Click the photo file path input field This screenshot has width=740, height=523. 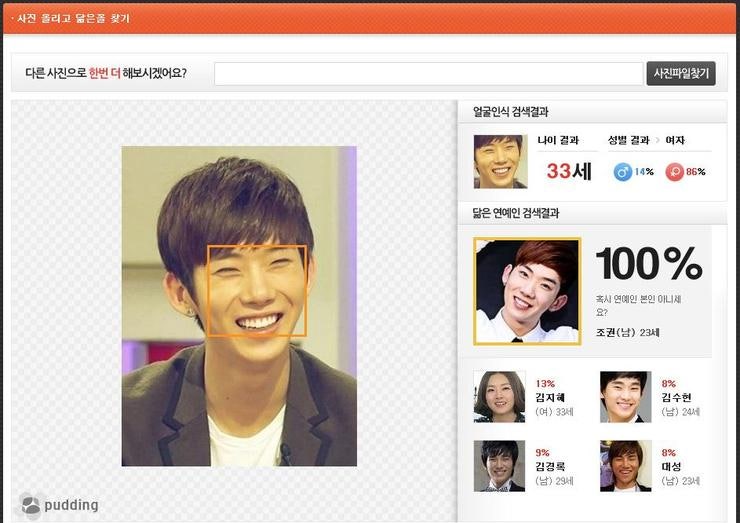[428, 74]
